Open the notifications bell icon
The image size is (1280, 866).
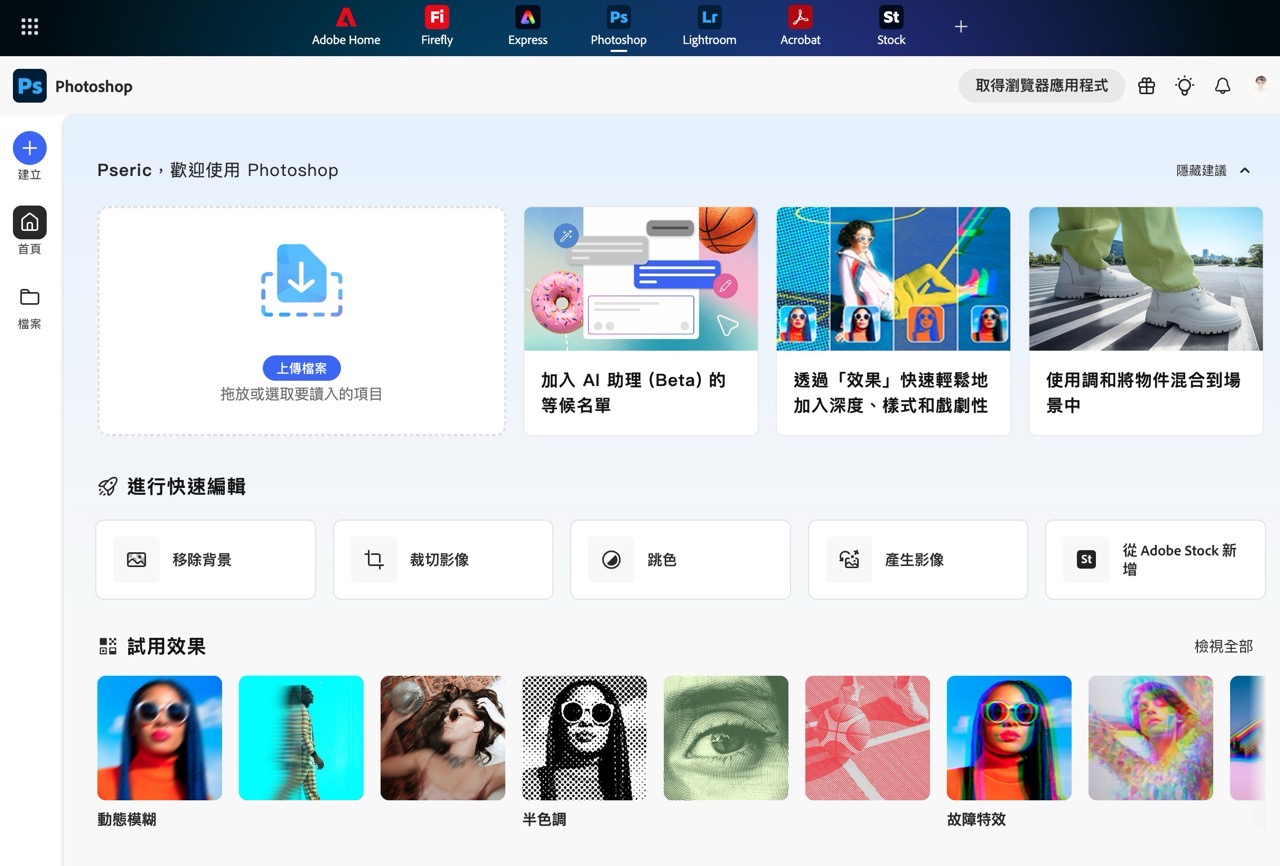[x=1222, y=86]
